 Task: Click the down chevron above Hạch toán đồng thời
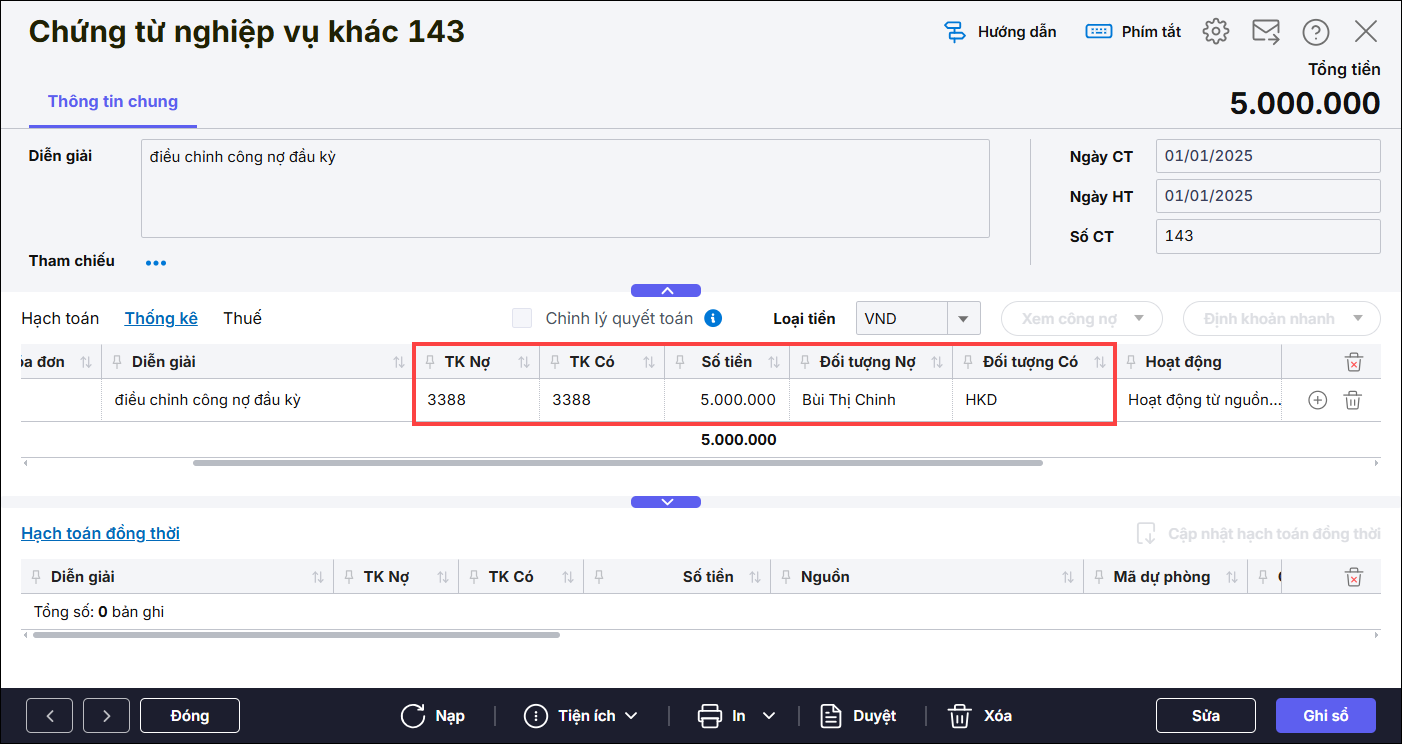point(666,502)
